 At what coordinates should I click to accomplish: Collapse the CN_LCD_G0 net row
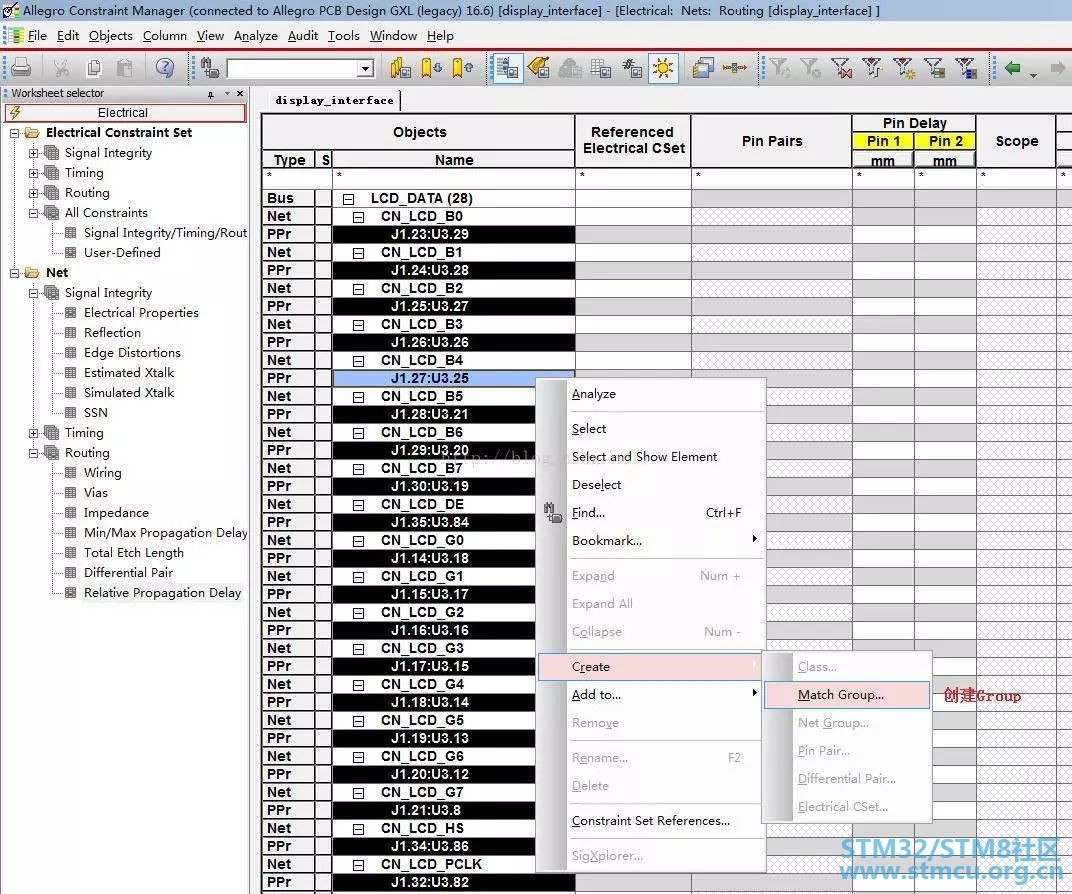pos(358,541)
